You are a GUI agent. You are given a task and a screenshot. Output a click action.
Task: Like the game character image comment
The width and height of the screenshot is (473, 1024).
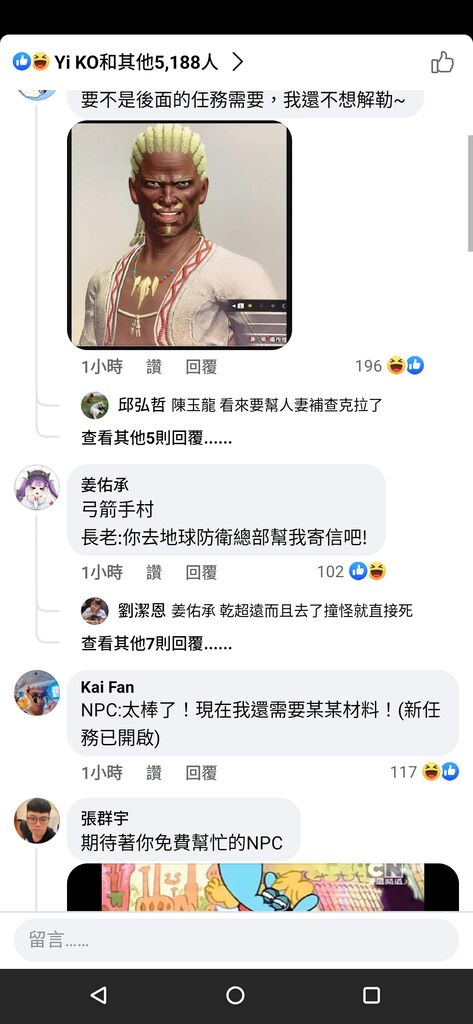coord(154,367)
